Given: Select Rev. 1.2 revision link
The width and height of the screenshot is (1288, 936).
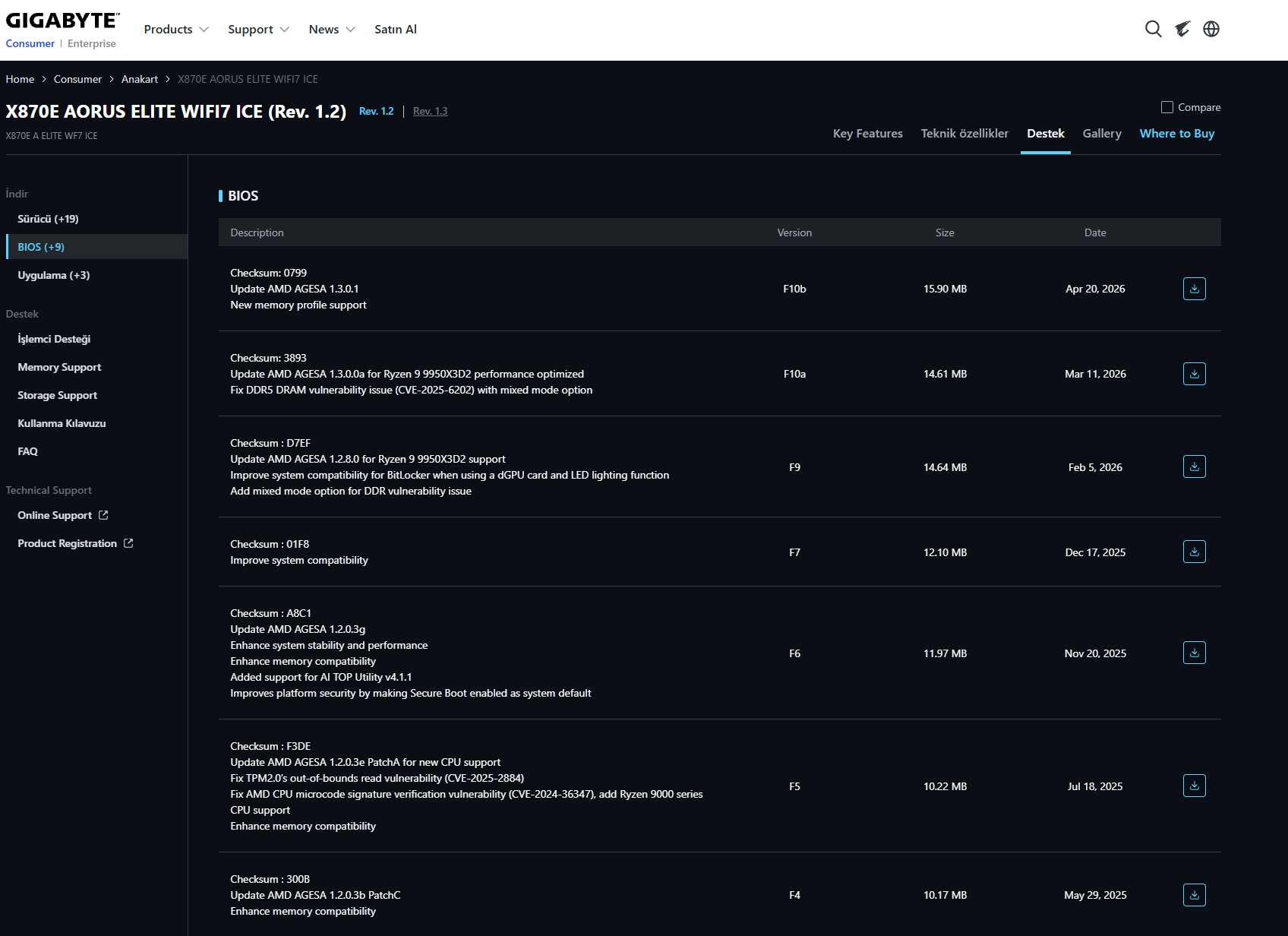Looking at the screenshot, I should pos(376,112).
